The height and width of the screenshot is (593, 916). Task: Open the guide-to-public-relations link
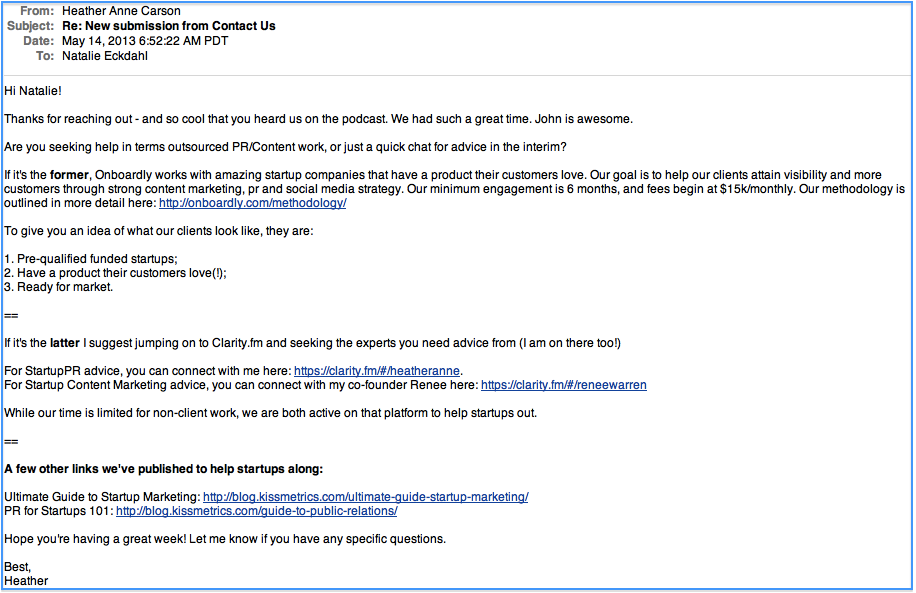pyautogui.click(x=256, y=511)
